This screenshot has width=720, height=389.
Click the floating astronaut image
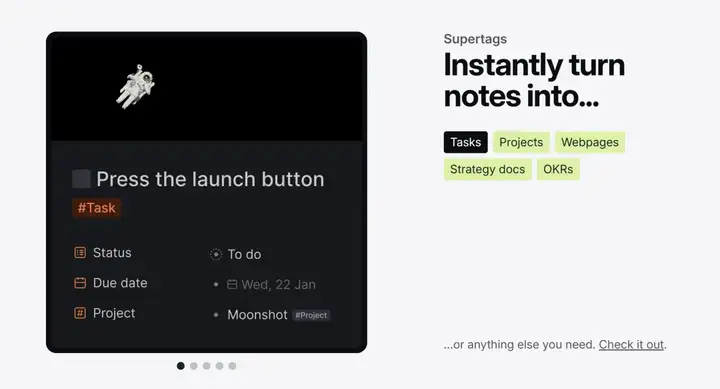point(135,87)
